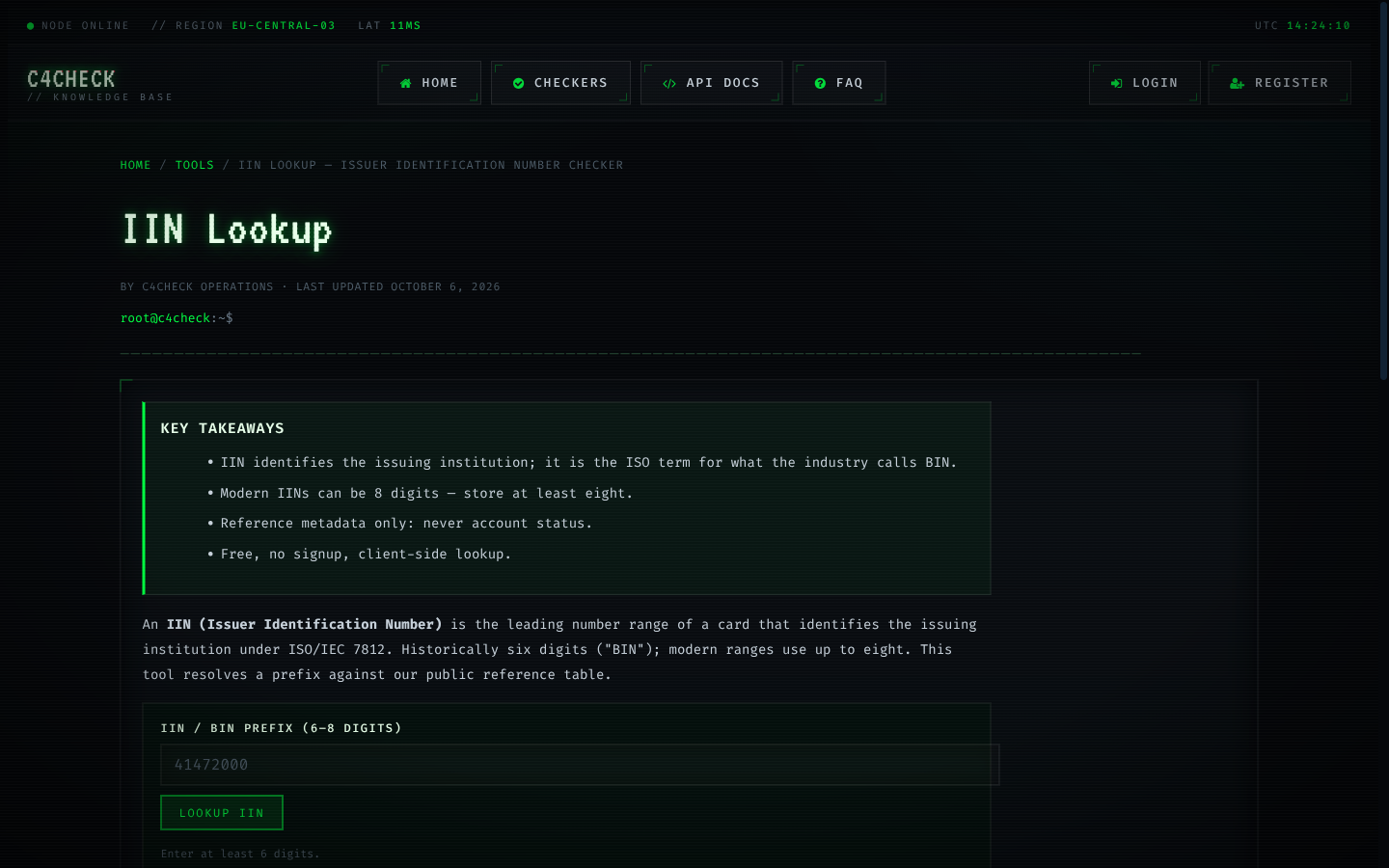Click the green NODE ONLINE status dot
Viewport: 1389px width, 868px height.
[x=31, y=26]
